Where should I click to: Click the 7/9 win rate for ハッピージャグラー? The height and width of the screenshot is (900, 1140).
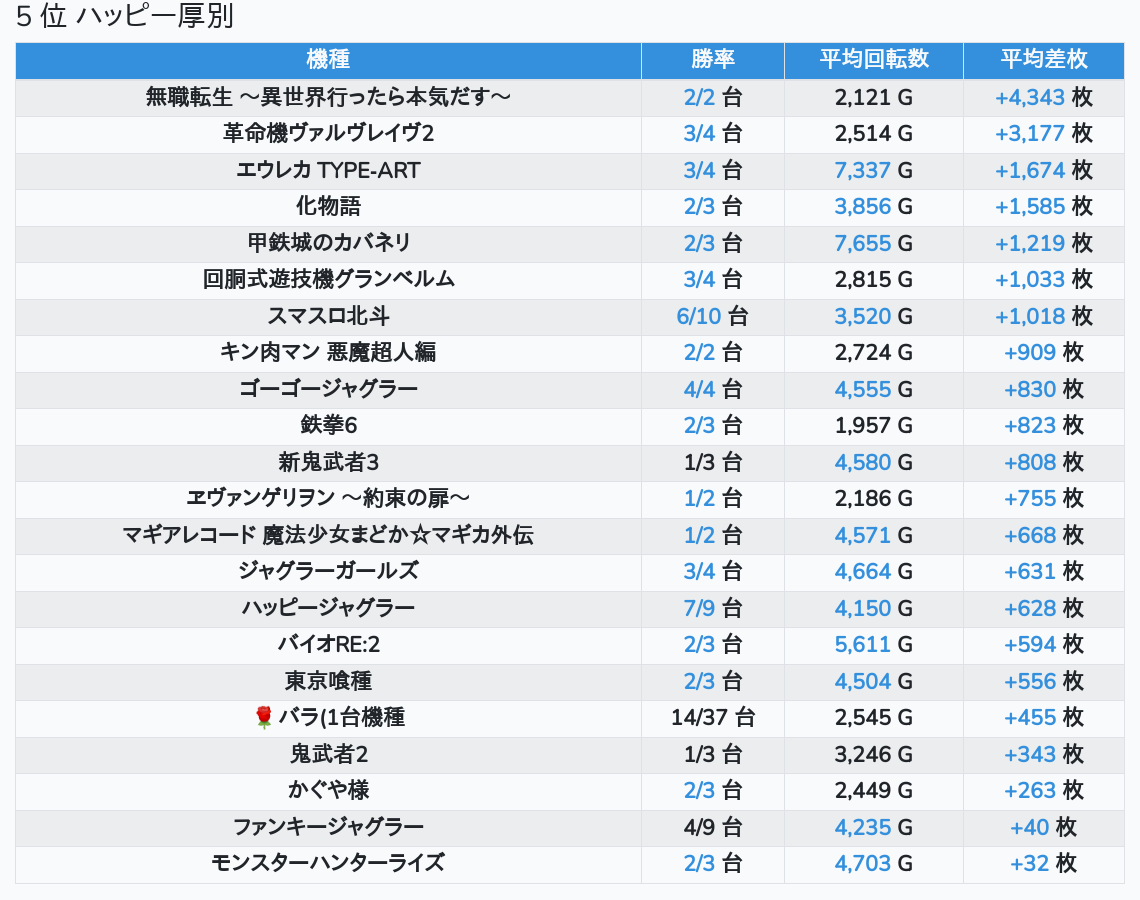(699, 608)
